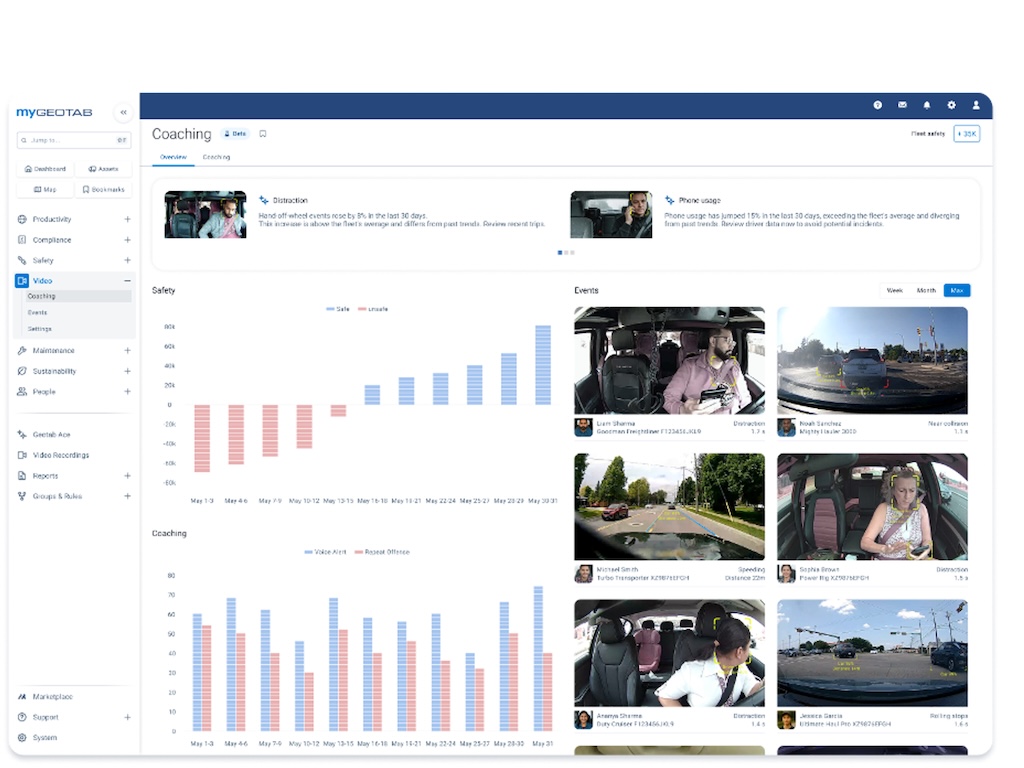Collapse the Video menu section
The height and width of the screenshot is (768, 1024).
click(127, 281)
